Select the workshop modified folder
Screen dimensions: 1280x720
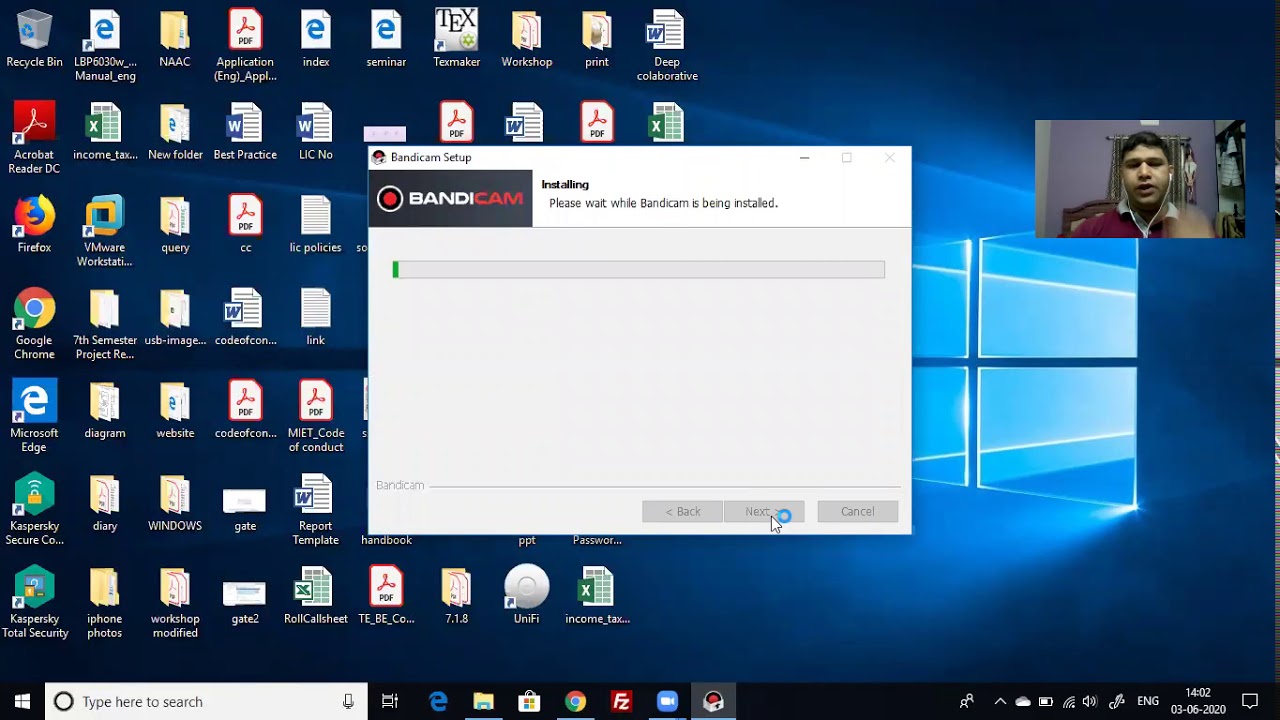(175, 604)
